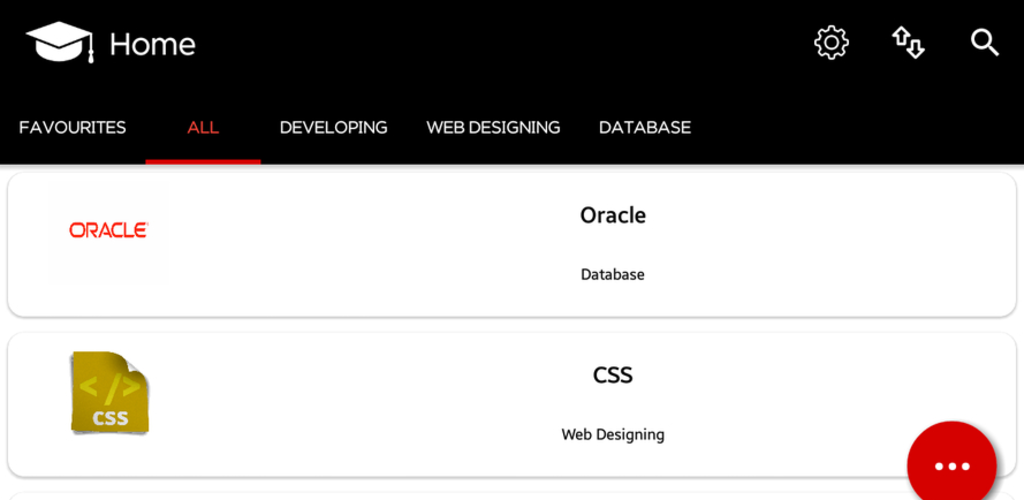Tap the CSS file icon thumbnail
The width and height of the screenshot is (1024, 500).
[109, 392]
